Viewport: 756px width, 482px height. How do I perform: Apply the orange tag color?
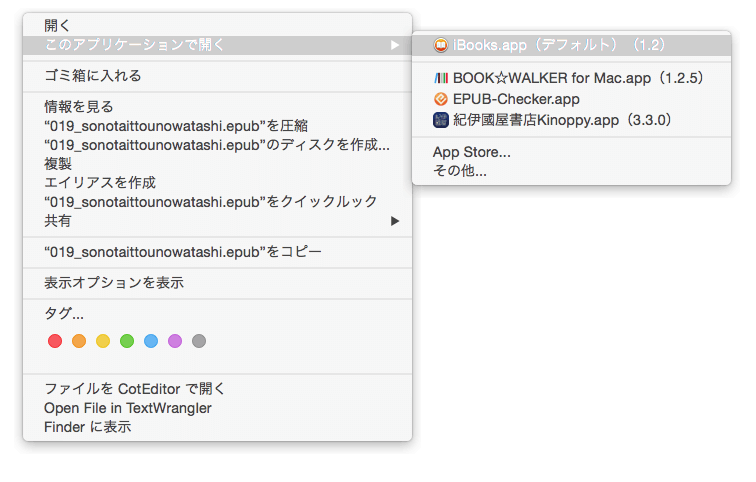coord(79,341)
